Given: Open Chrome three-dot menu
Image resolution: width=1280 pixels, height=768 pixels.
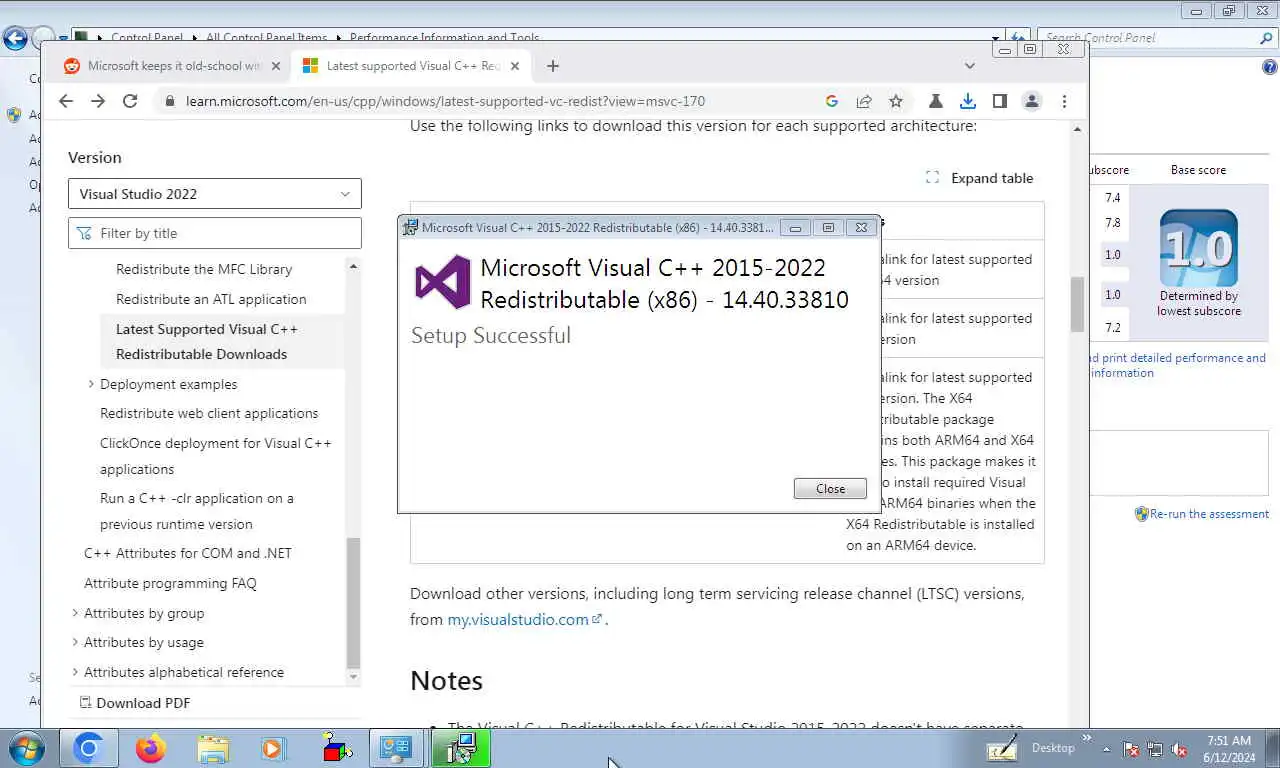Looking at the screenshot, I should (x=1065, y=101).
